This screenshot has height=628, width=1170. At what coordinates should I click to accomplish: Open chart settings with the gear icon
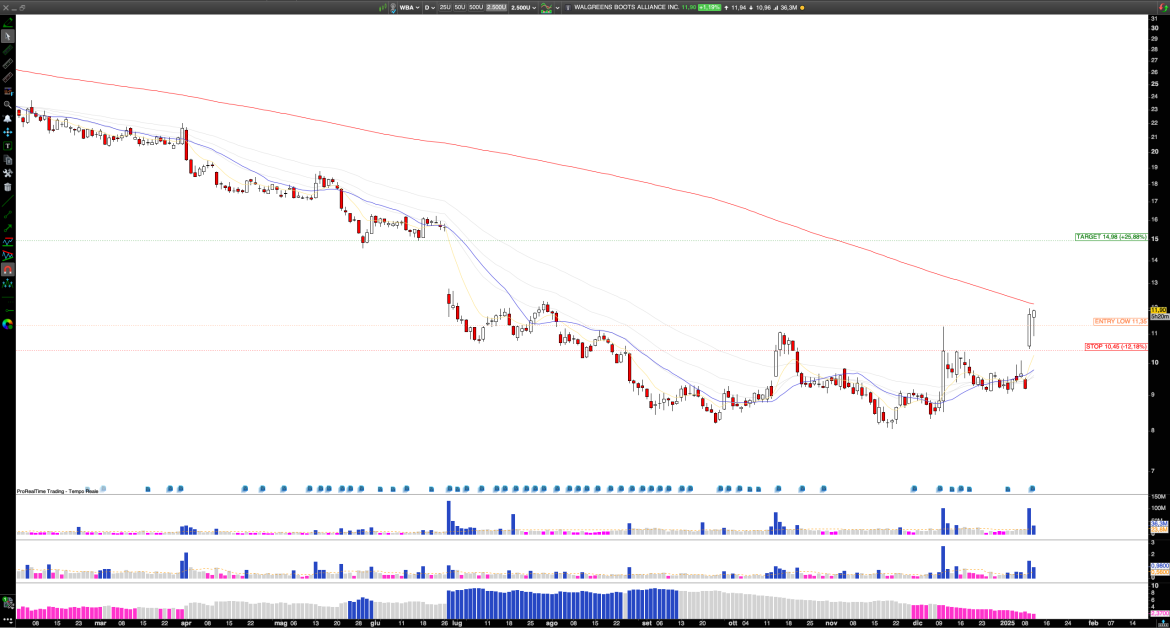click(x=9, y=171)
